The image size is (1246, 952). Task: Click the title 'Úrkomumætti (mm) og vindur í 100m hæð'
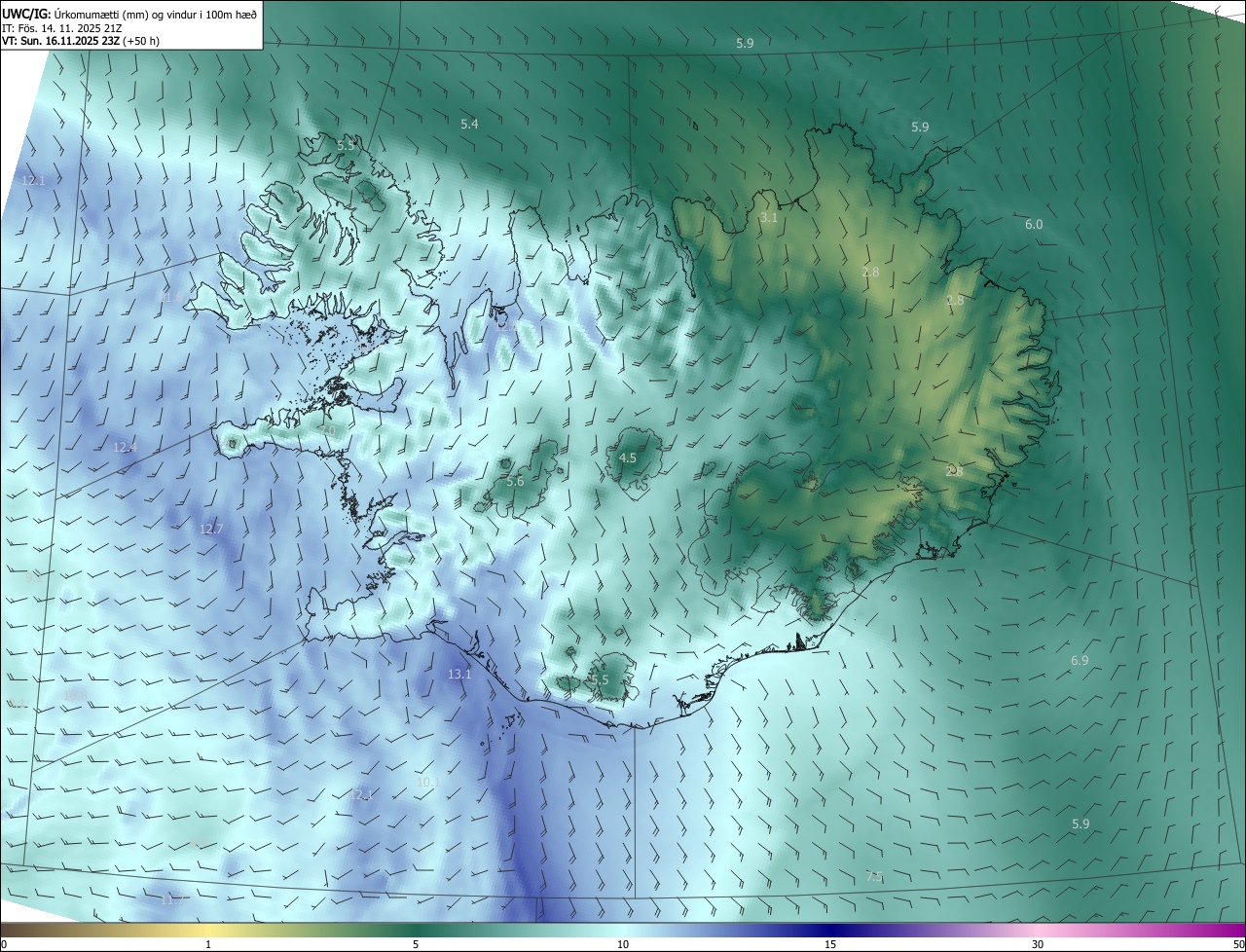point(156,14)
